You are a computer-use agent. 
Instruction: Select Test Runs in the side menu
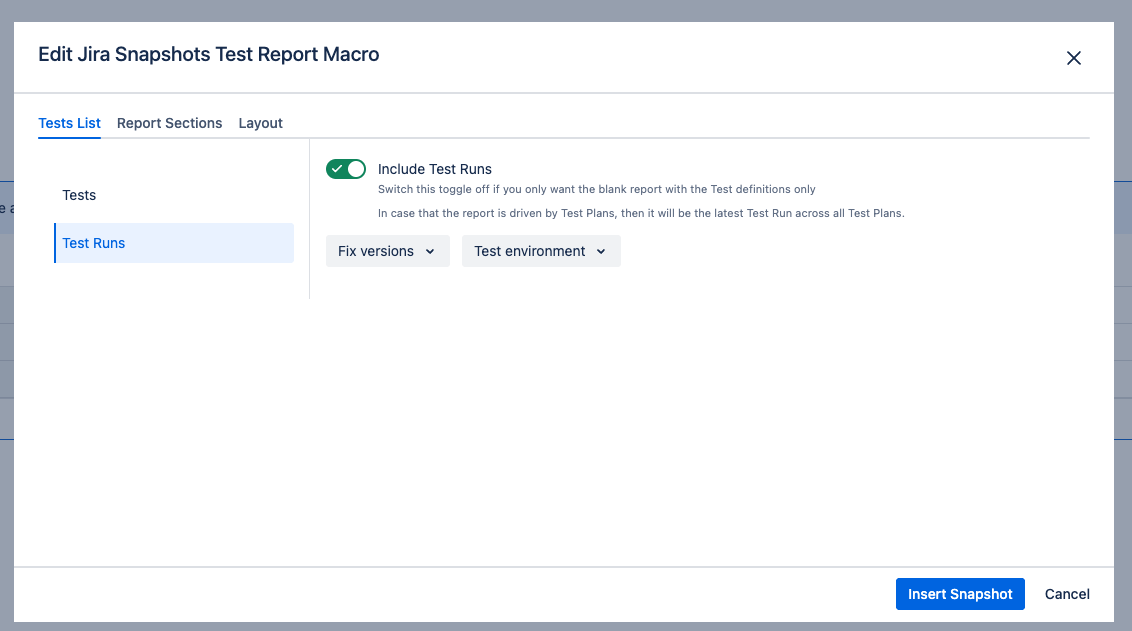tap(174, 243)
